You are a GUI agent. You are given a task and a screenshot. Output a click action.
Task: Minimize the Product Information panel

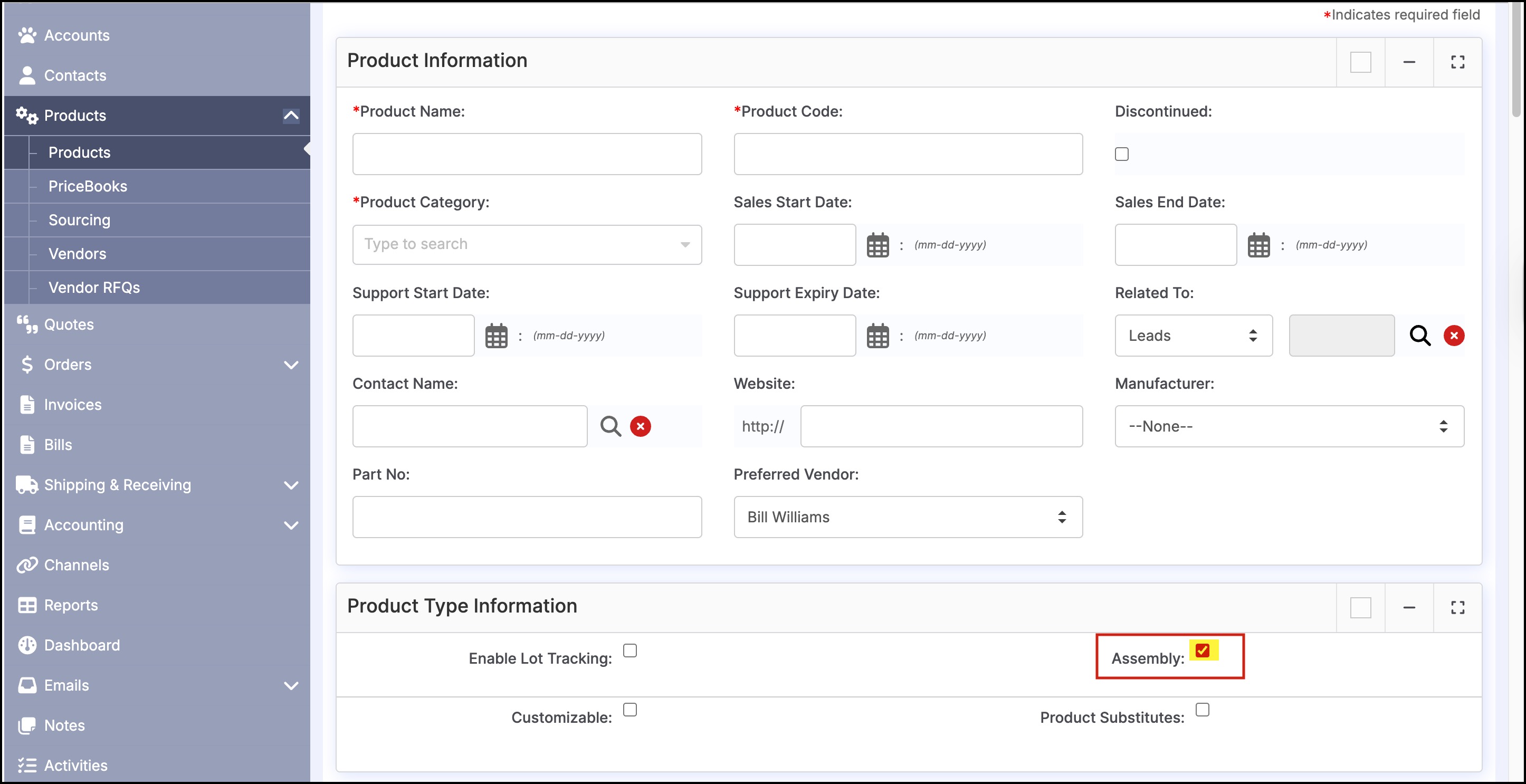click(1409, 62)
